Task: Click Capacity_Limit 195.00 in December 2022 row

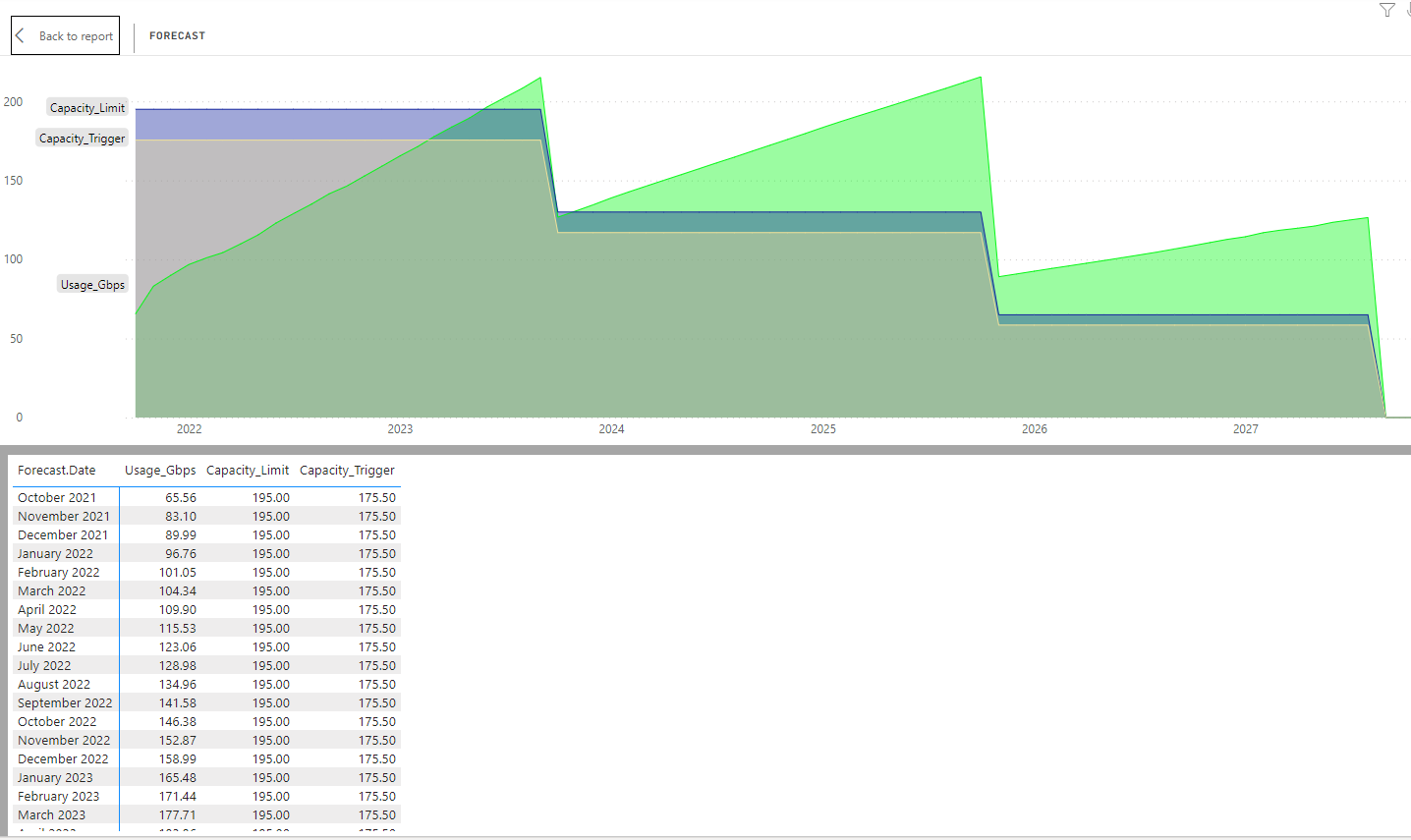Action: 271,759
